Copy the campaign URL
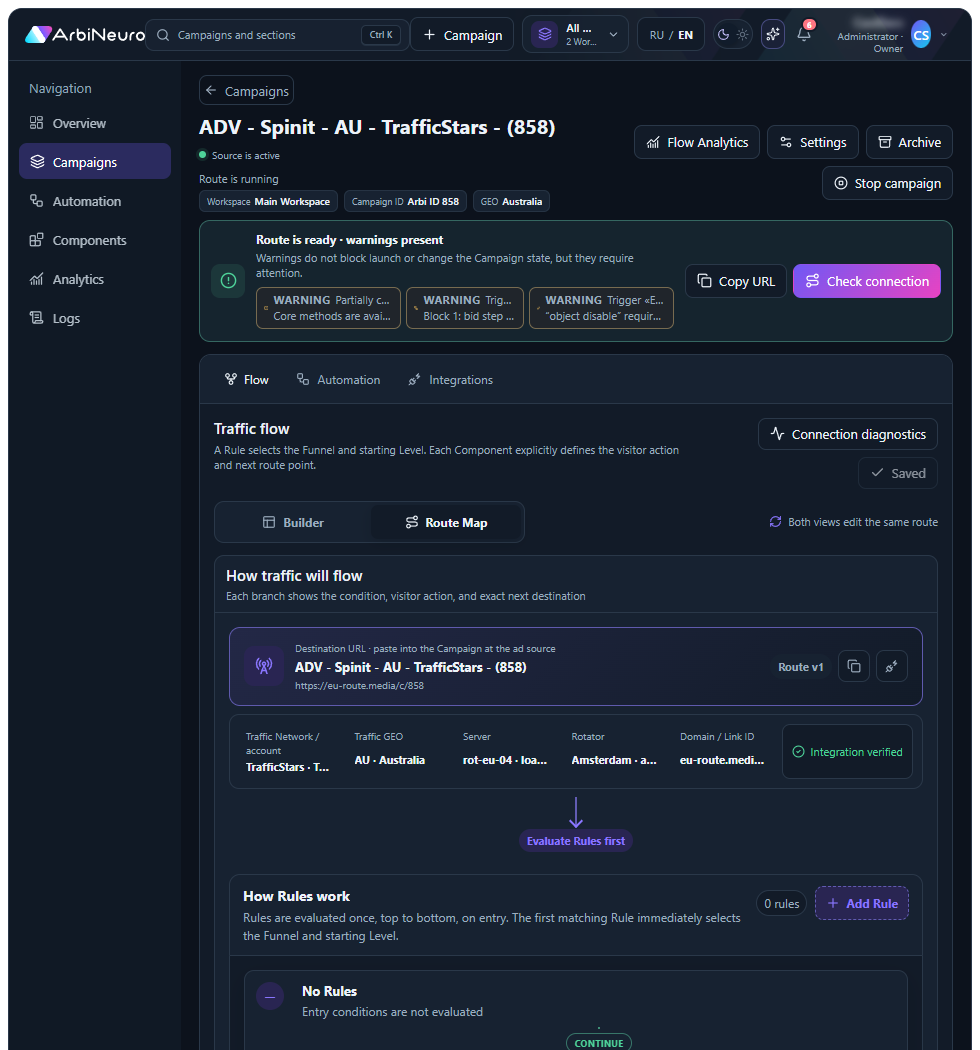This screenshot has height=1050, width=980. (x=736, y=281)
